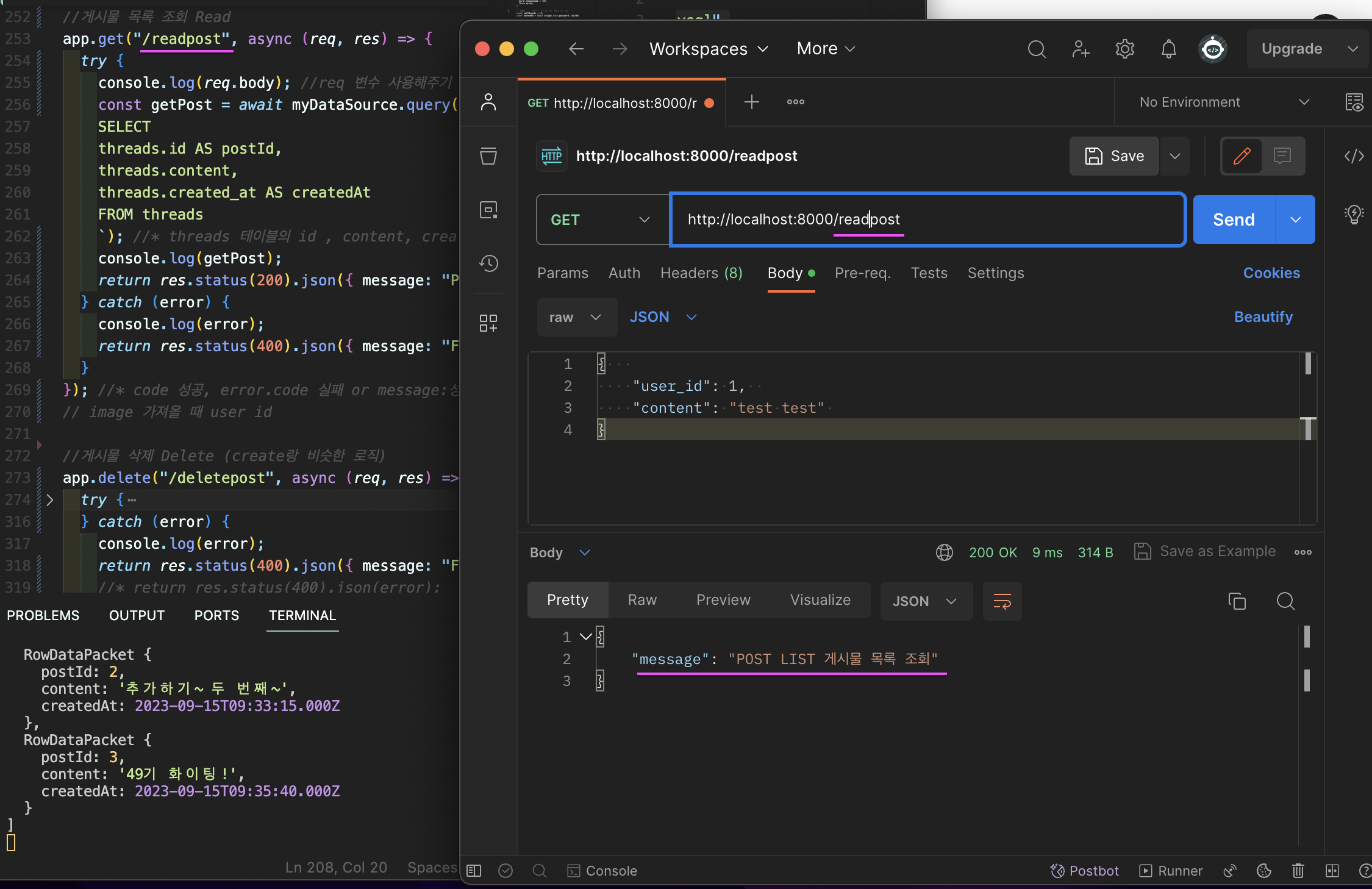This screenshot has width=1372, height=889.
Task: Click the invite people icon
Action: (x=1081, y=49)
